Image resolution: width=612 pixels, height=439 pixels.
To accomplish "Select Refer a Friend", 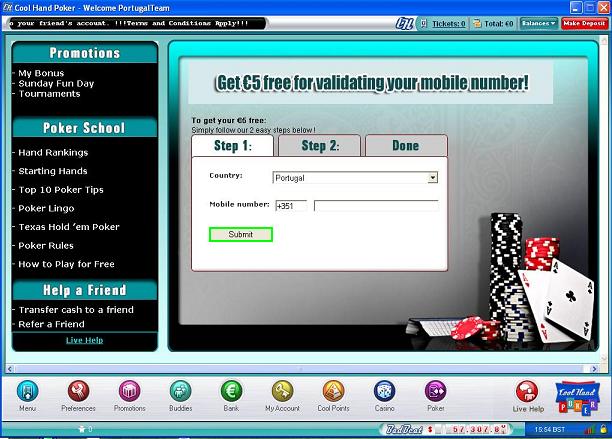I will pos(51,324).
